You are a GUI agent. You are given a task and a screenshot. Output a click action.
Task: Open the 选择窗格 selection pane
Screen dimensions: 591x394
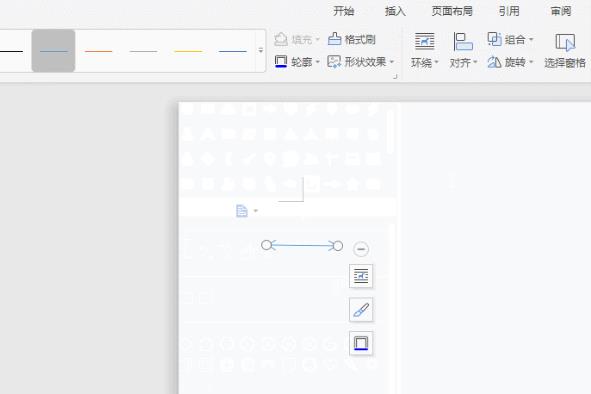(565, 51)
